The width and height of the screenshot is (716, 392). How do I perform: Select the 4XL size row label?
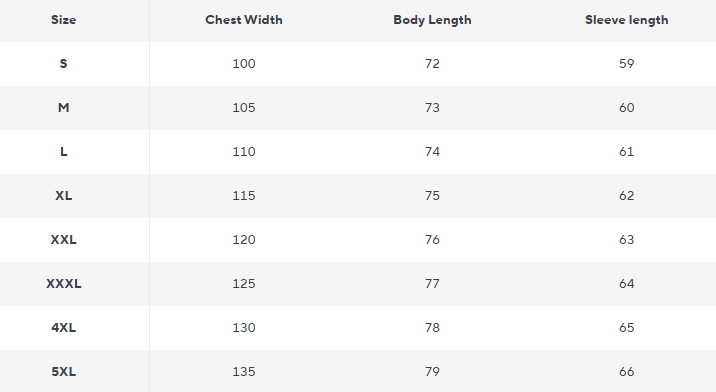point(63,328)
